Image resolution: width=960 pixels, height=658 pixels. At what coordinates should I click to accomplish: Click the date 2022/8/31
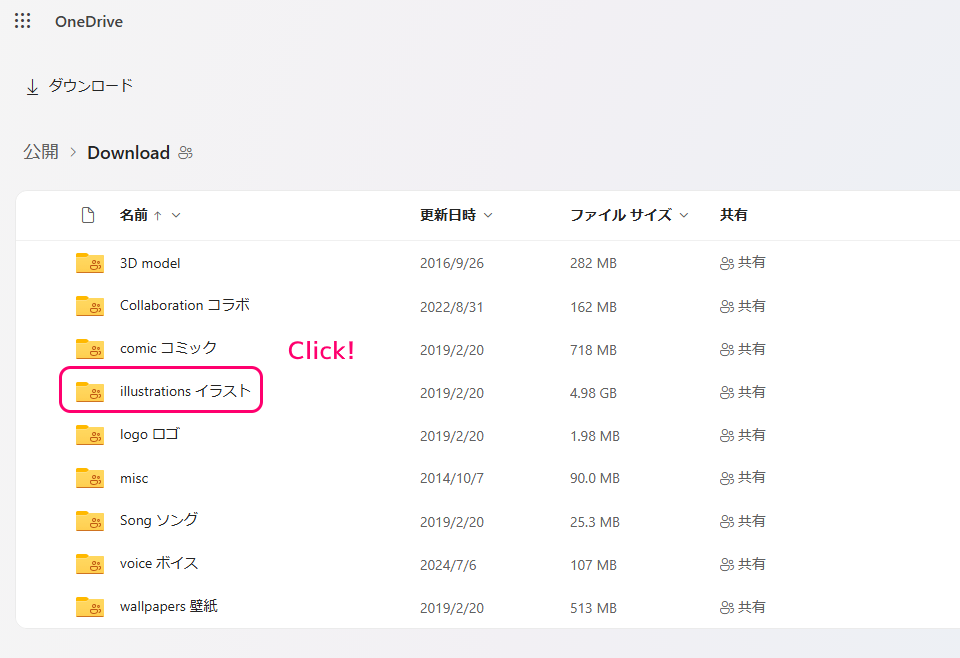point(452,307)
